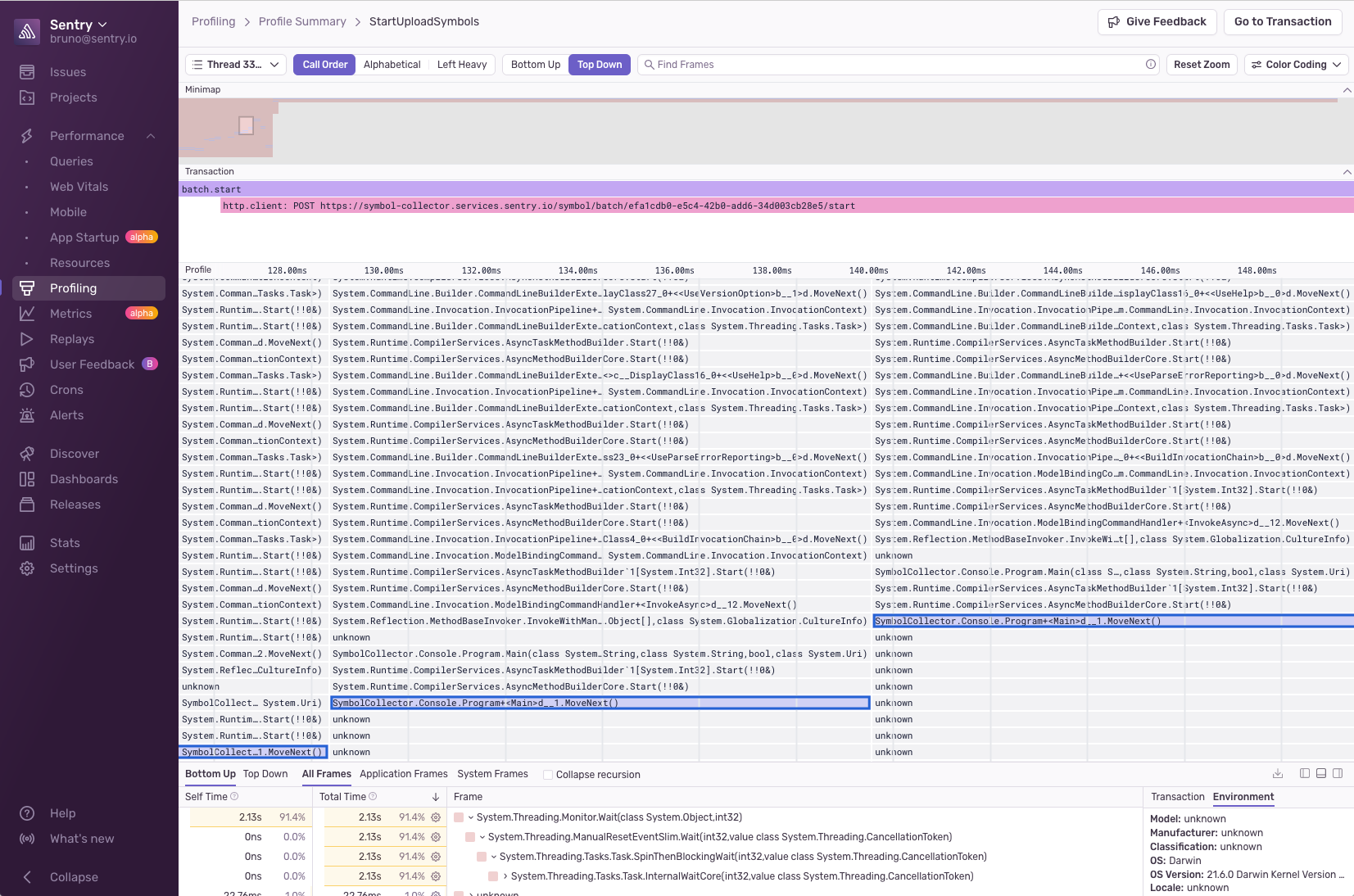This screenshot has height=896, width=1354.
Task: Switch to Application Frames tab
Action: pyautogui.click(x=404, y=774)
